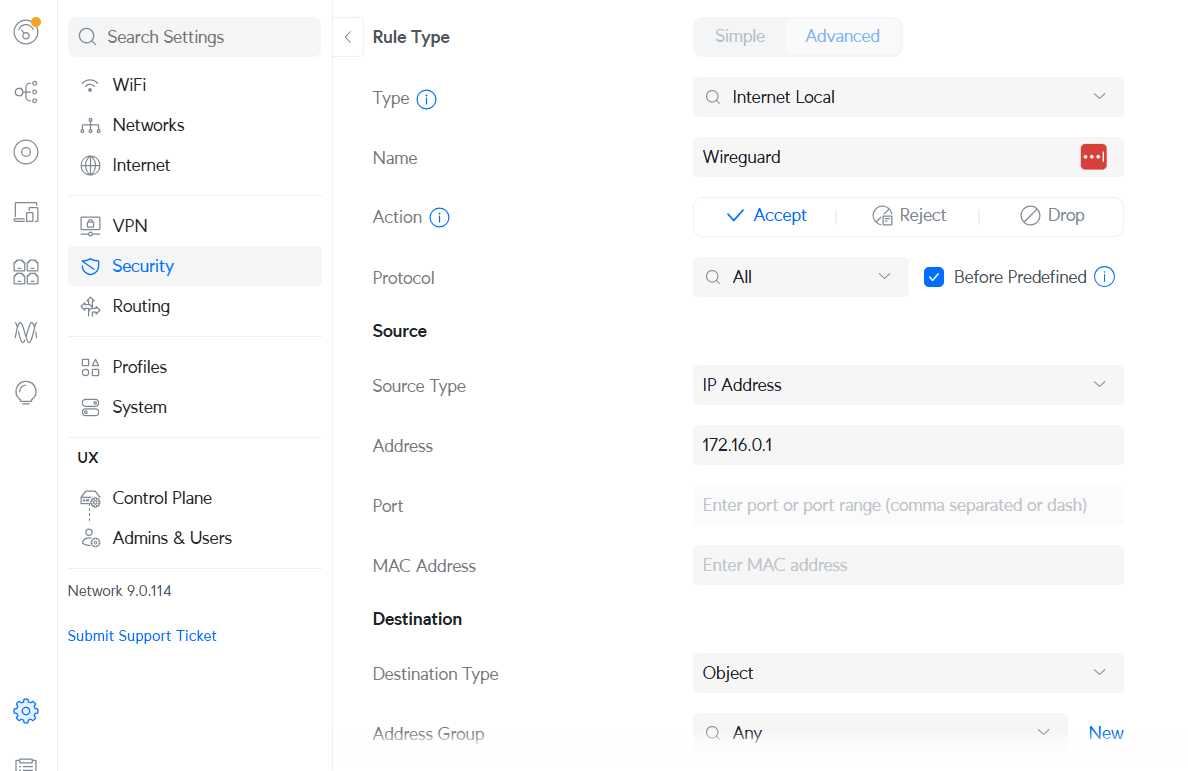The width and height of the screenshot is (1188, 771).
Task: Open the Address Group dropdown showing Any
Action: point(880,732)
